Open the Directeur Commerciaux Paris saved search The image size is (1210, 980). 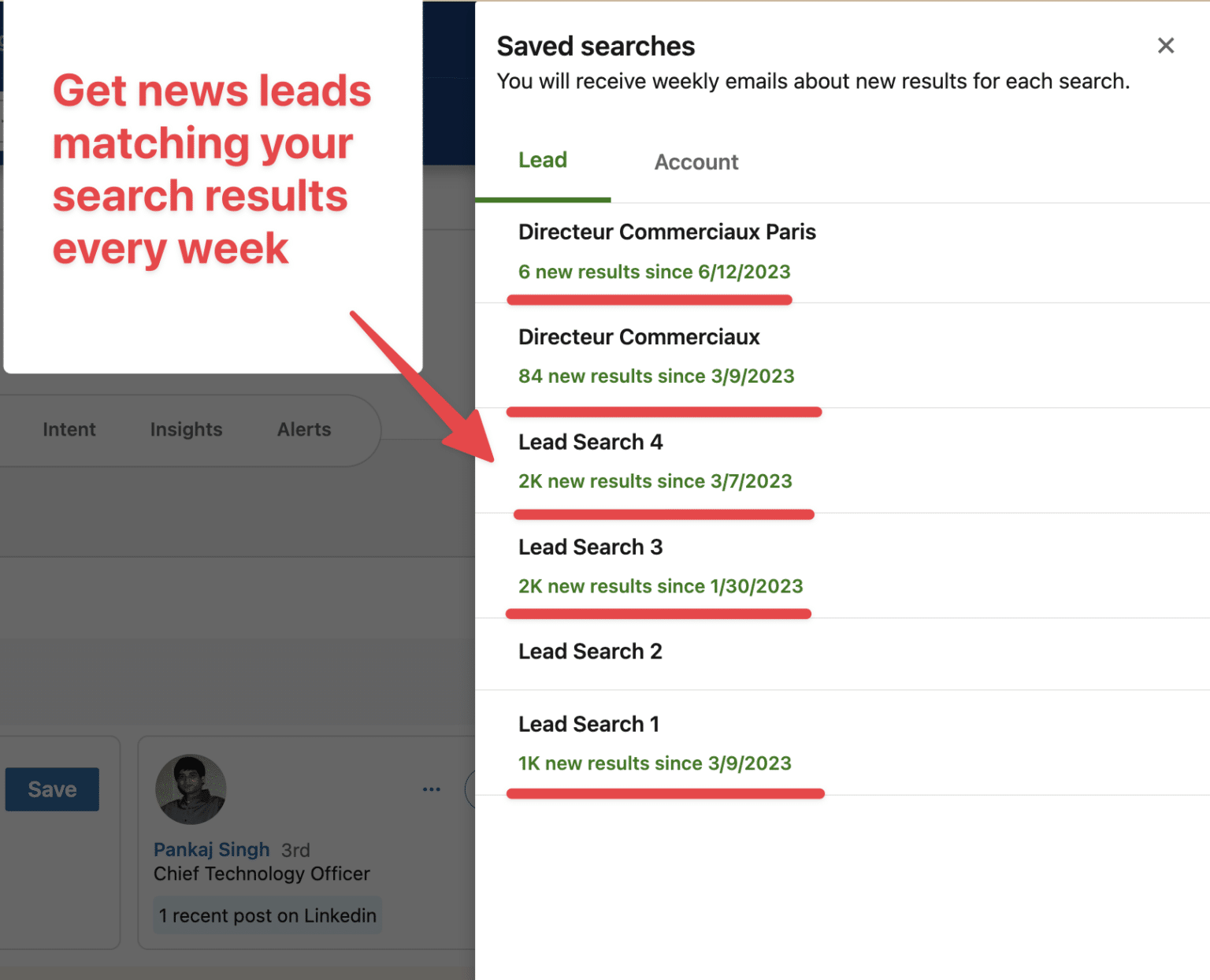[x=666, y=232]
